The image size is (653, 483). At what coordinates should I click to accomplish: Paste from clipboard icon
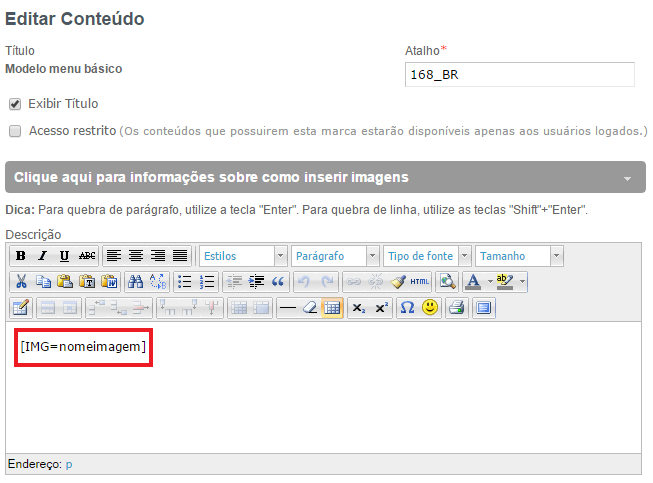(x=65, y=282)
